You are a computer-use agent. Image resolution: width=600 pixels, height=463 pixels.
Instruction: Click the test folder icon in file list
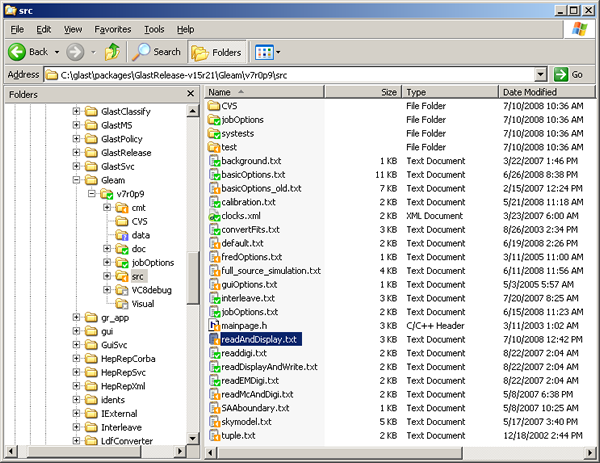pos(214,147)
